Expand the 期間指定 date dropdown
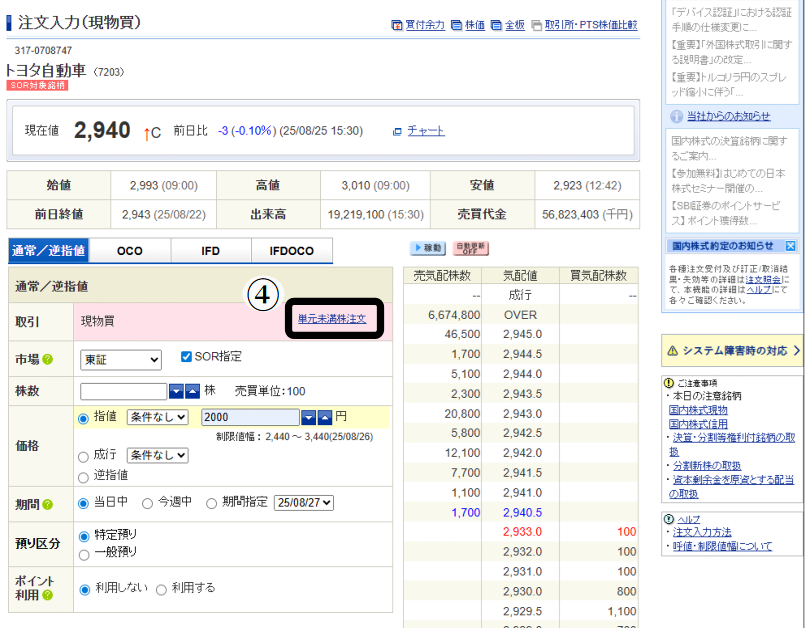Image resolution: width=805 pixels, height=628 pixels. [x=304, y=503]
